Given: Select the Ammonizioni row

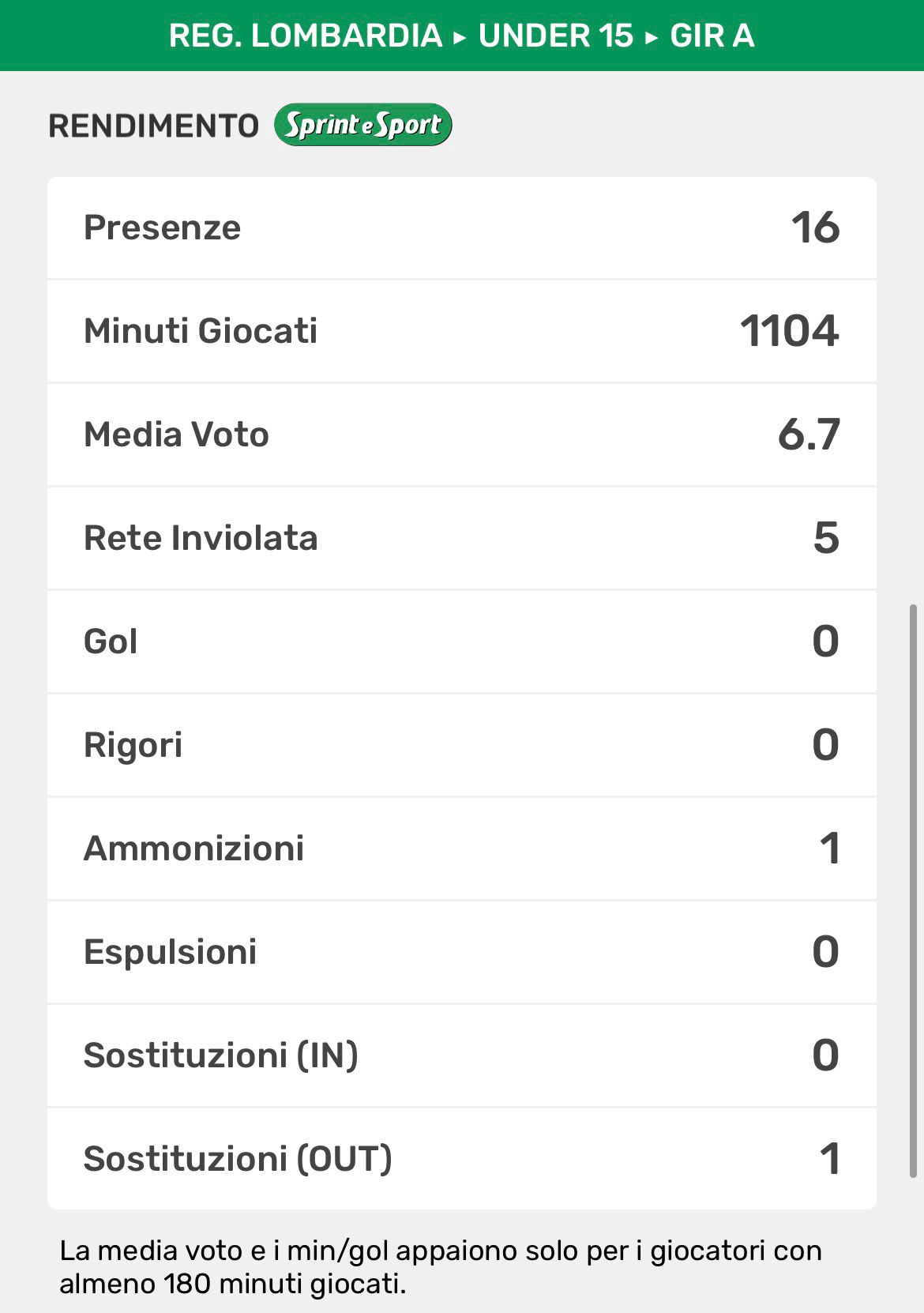Looking at the screenshot, I should point(461,848).
